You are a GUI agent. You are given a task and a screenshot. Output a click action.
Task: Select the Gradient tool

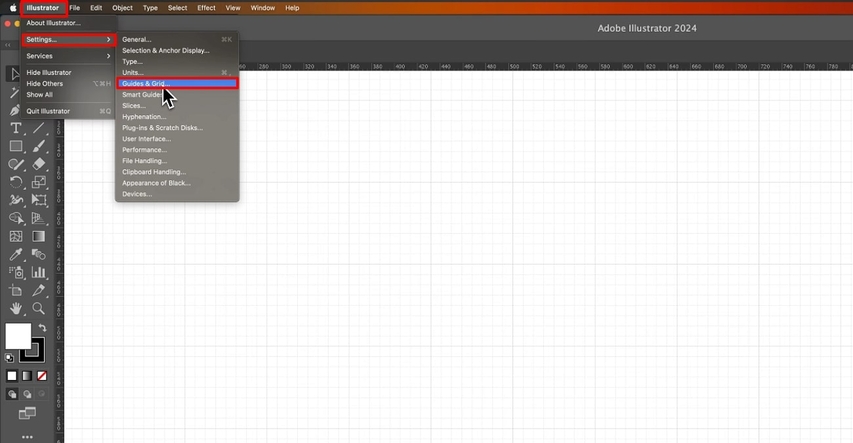39,236
